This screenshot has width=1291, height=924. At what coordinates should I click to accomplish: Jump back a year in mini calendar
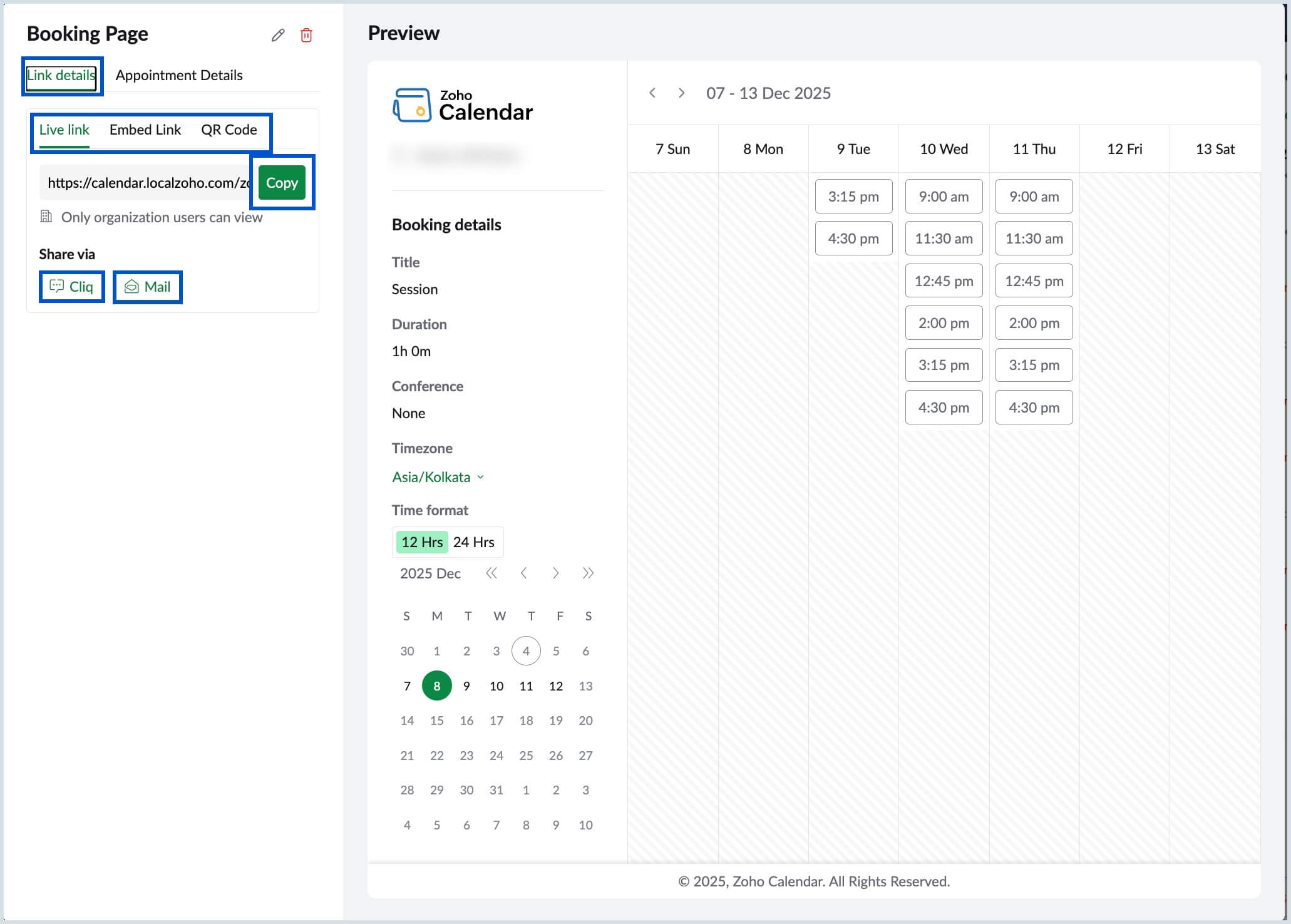[491, 573]
